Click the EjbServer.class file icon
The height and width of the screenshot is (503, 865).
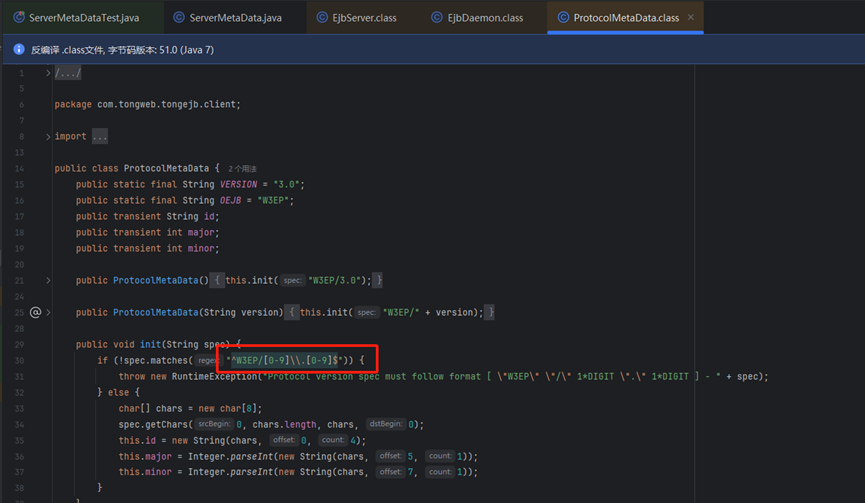coord(323,18)
